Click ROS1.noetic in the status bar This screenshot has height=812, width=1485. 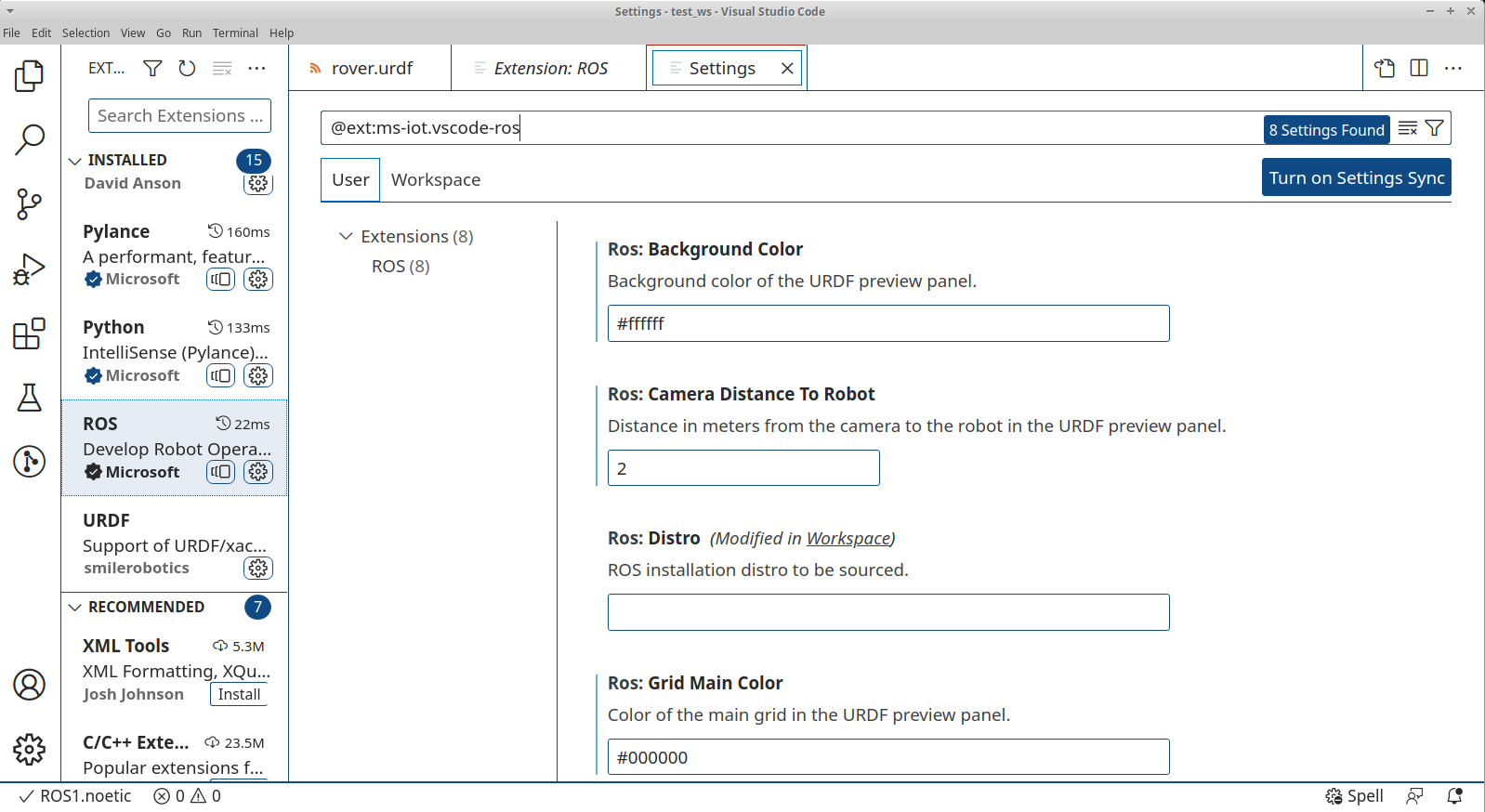75,796
